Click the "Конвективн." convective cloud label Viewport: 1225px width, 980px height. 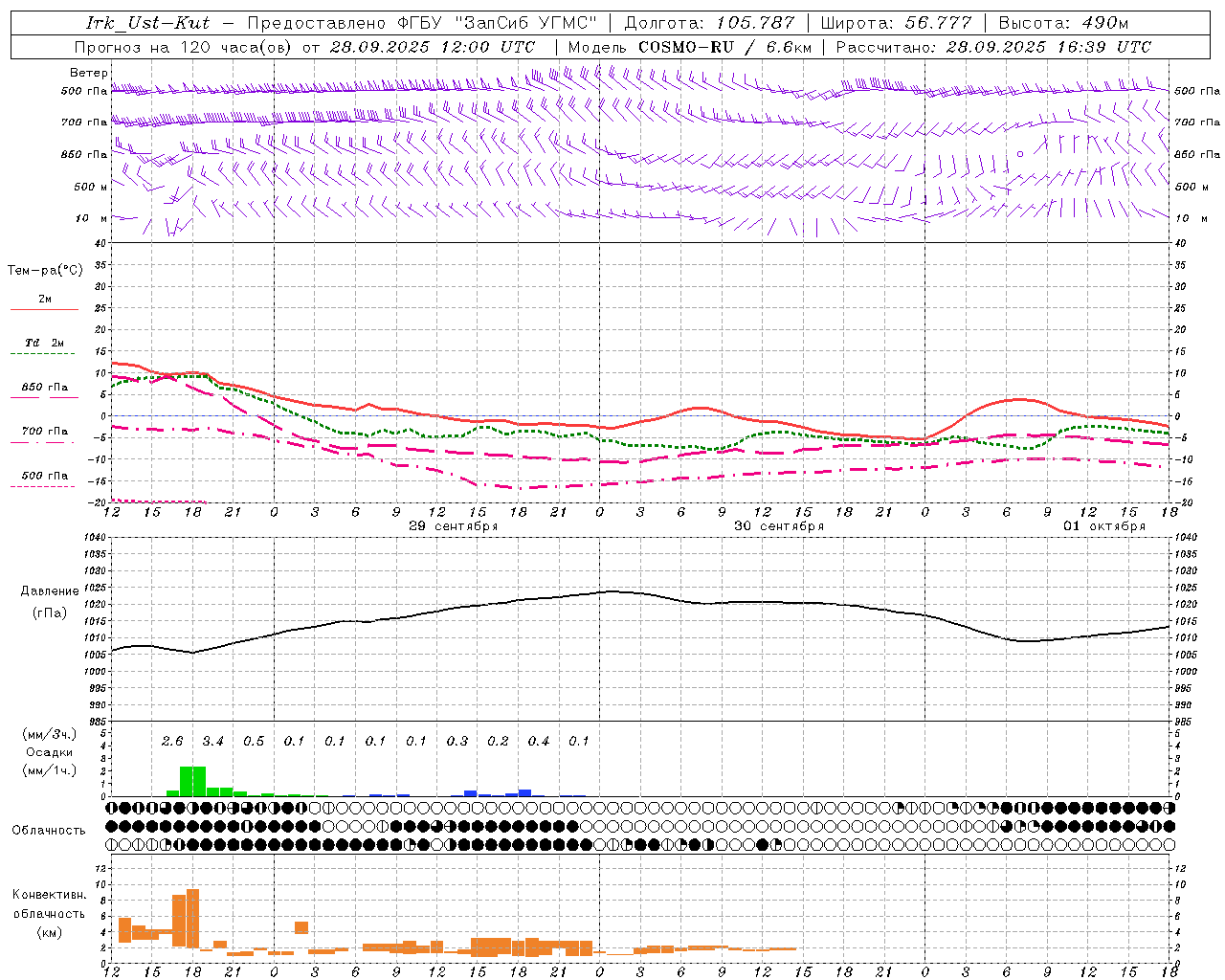tap(50, 895)
